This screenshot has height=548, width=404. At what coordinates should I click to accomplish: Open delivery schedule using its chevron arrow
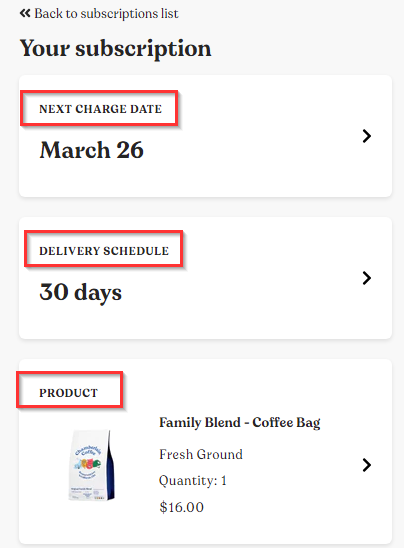366,278
